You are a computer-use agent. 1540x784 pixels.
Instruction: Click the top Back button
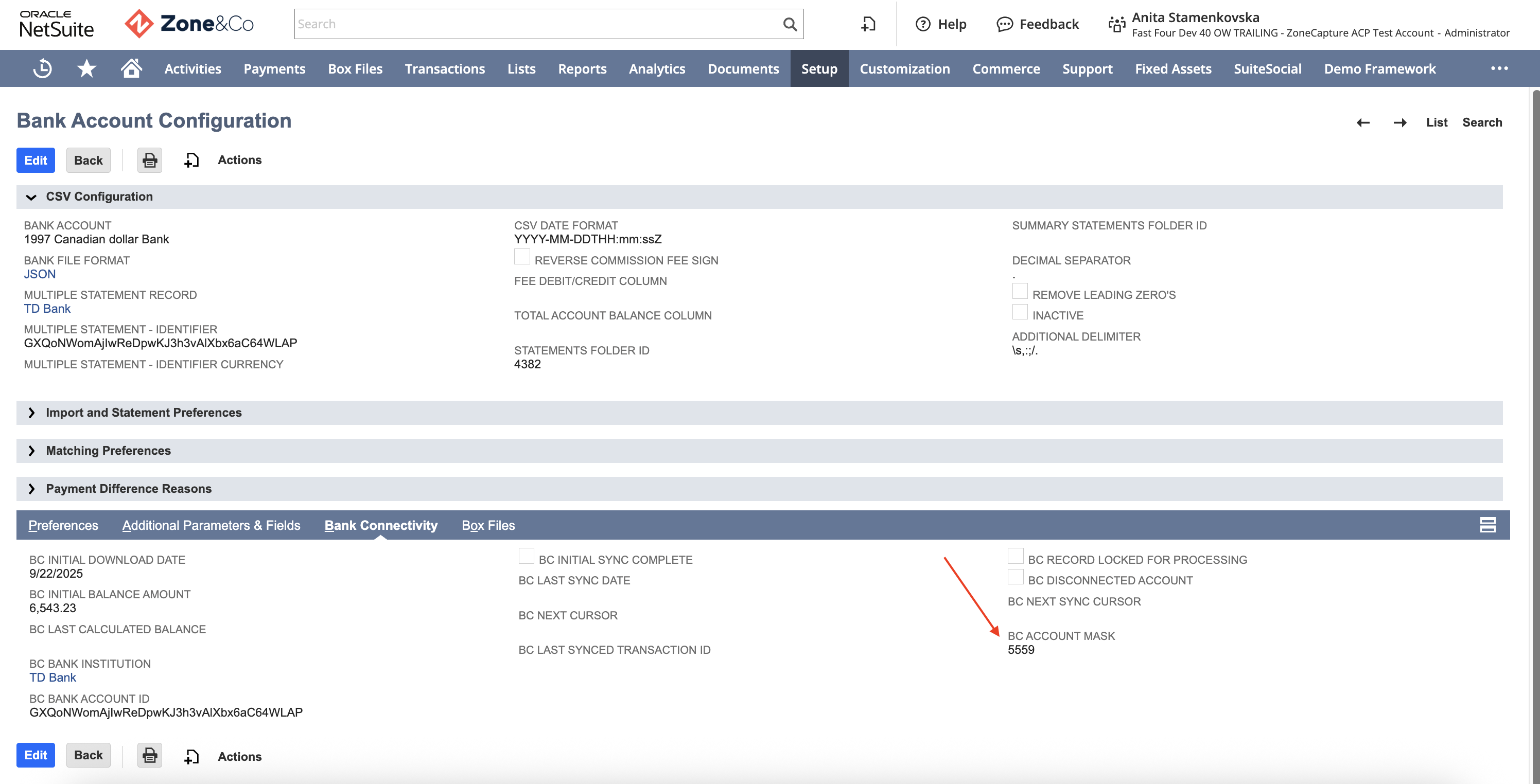tap(89, 160)
